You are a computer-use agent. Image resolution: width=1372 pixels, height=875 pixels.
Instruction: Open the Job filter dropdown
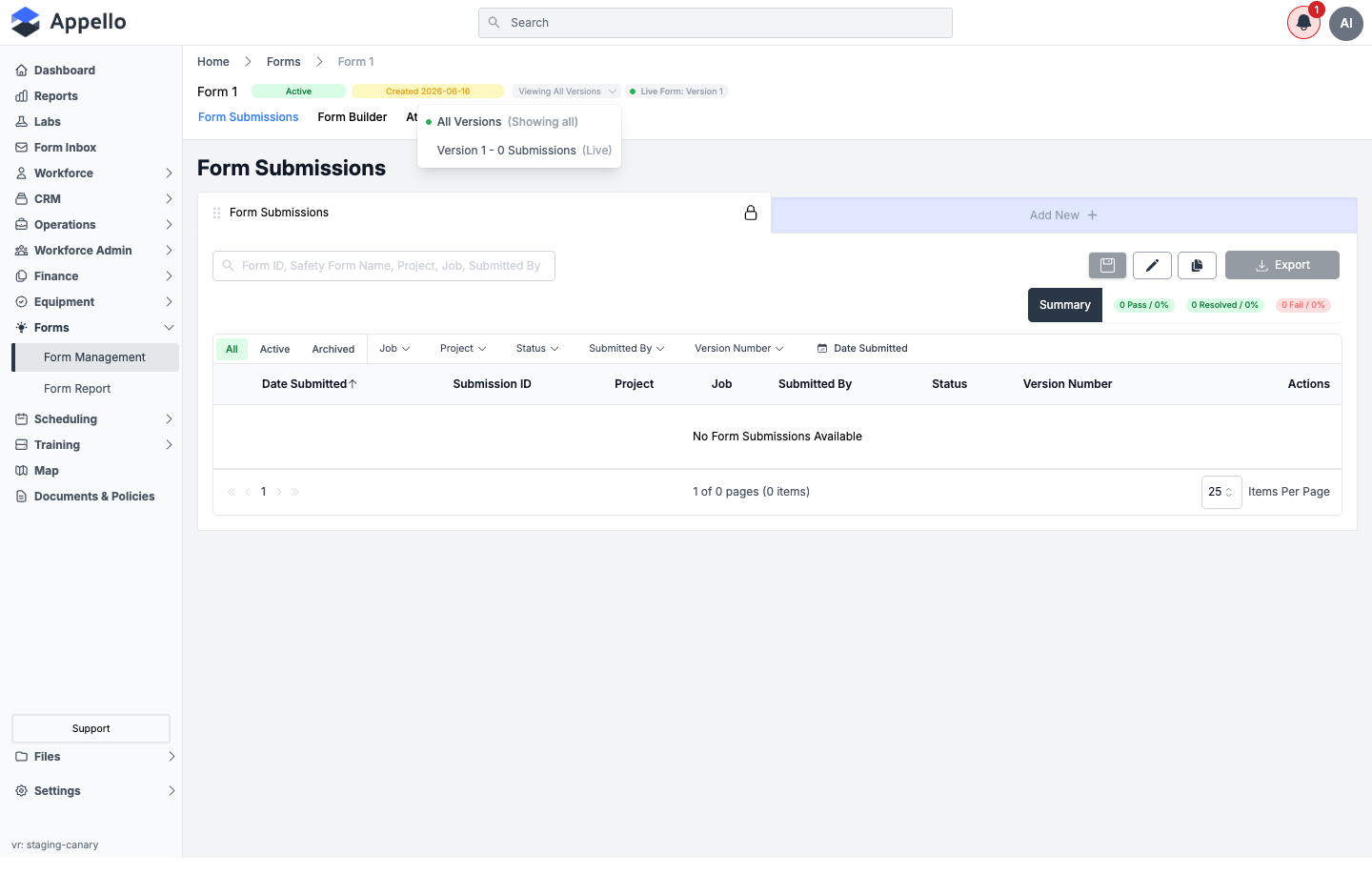click(x=394, y=349)
